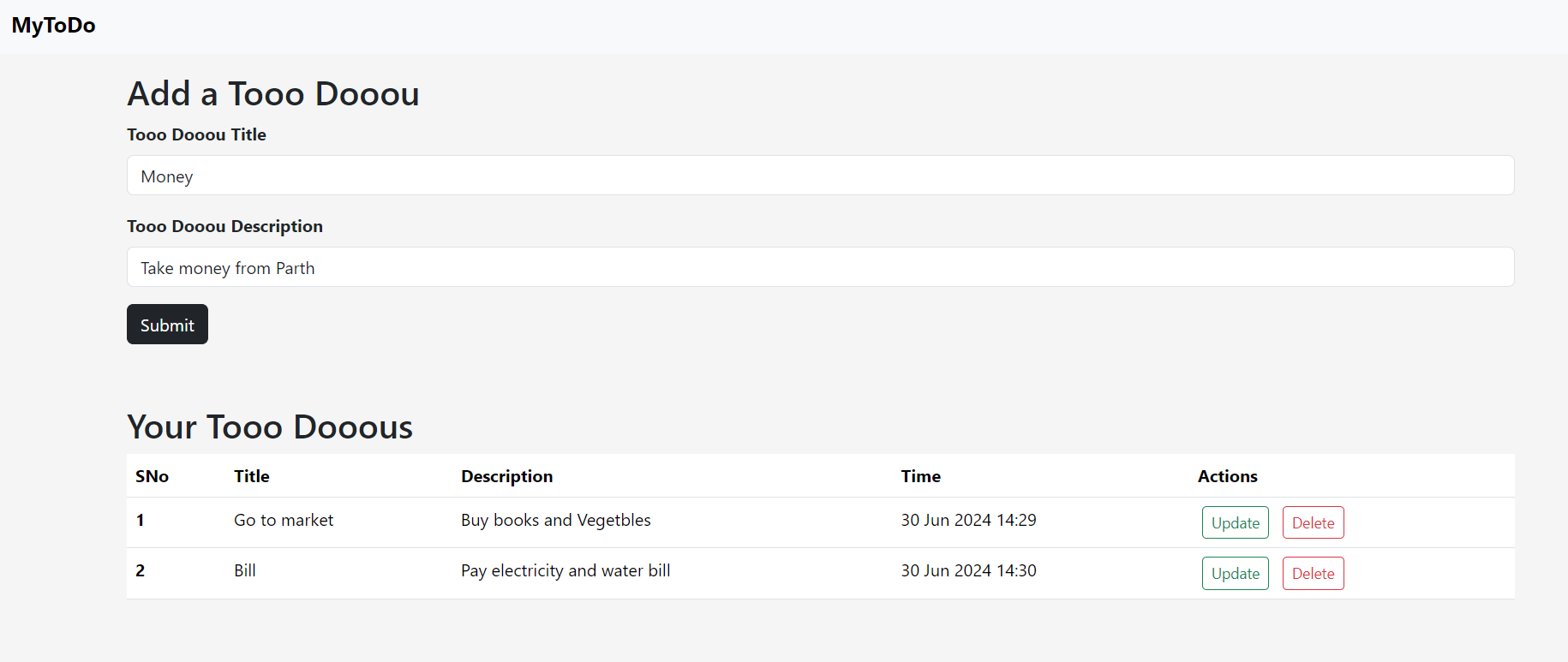Viewport: 1568px width, 662px height.
Task: Click the Tooo Dooou Title label
Action: coord(196,134)
